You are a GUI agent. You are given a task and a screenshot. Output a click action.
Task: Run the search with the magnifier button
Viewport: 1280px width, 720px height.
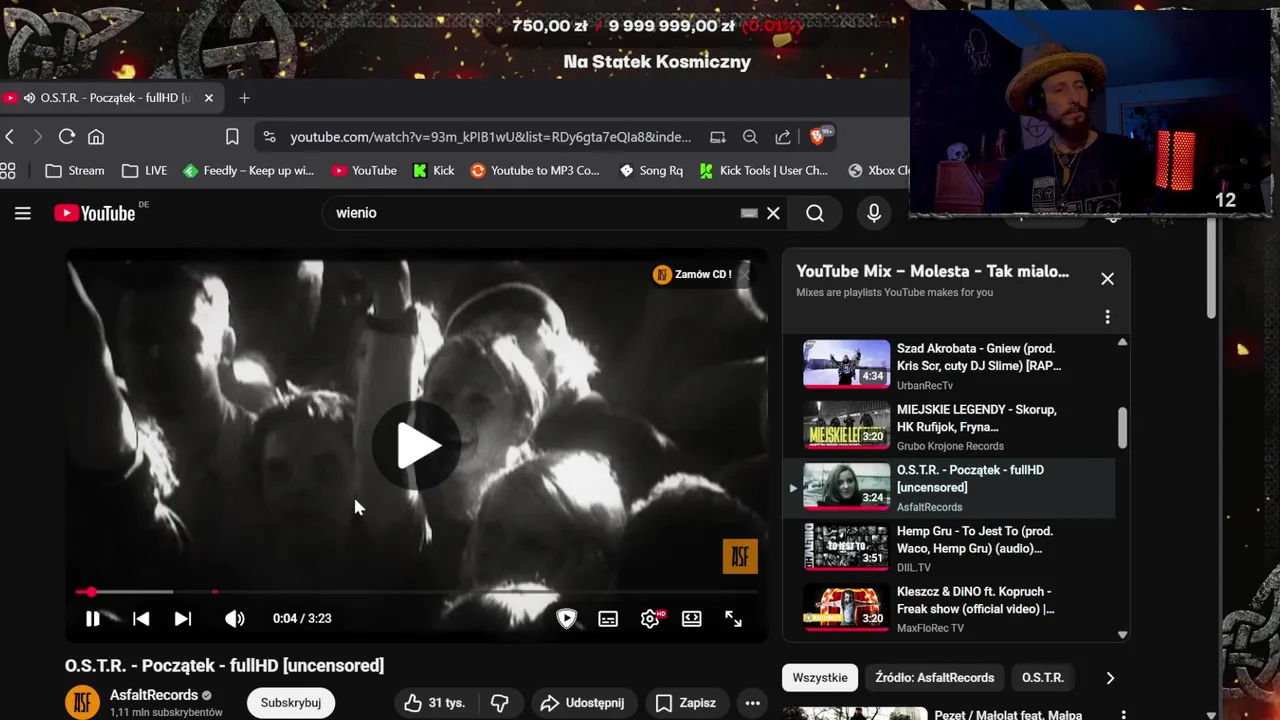[x=815, y=213]
